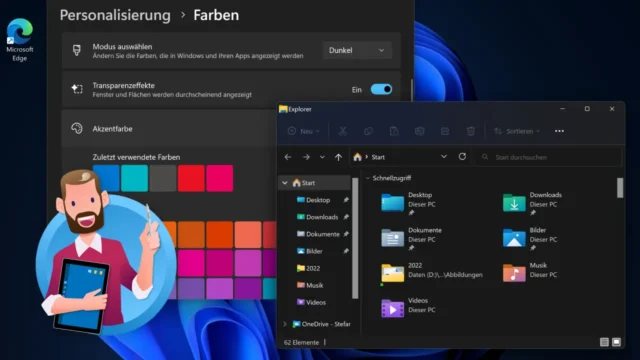
Task: Go to Personalisierung breadcrumb in Settings
Action: tap(115, 15)
